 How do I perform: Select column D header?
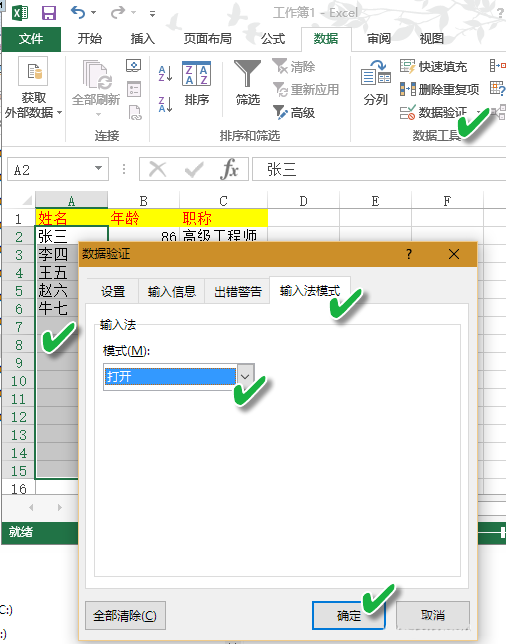(x=304, y=200)
